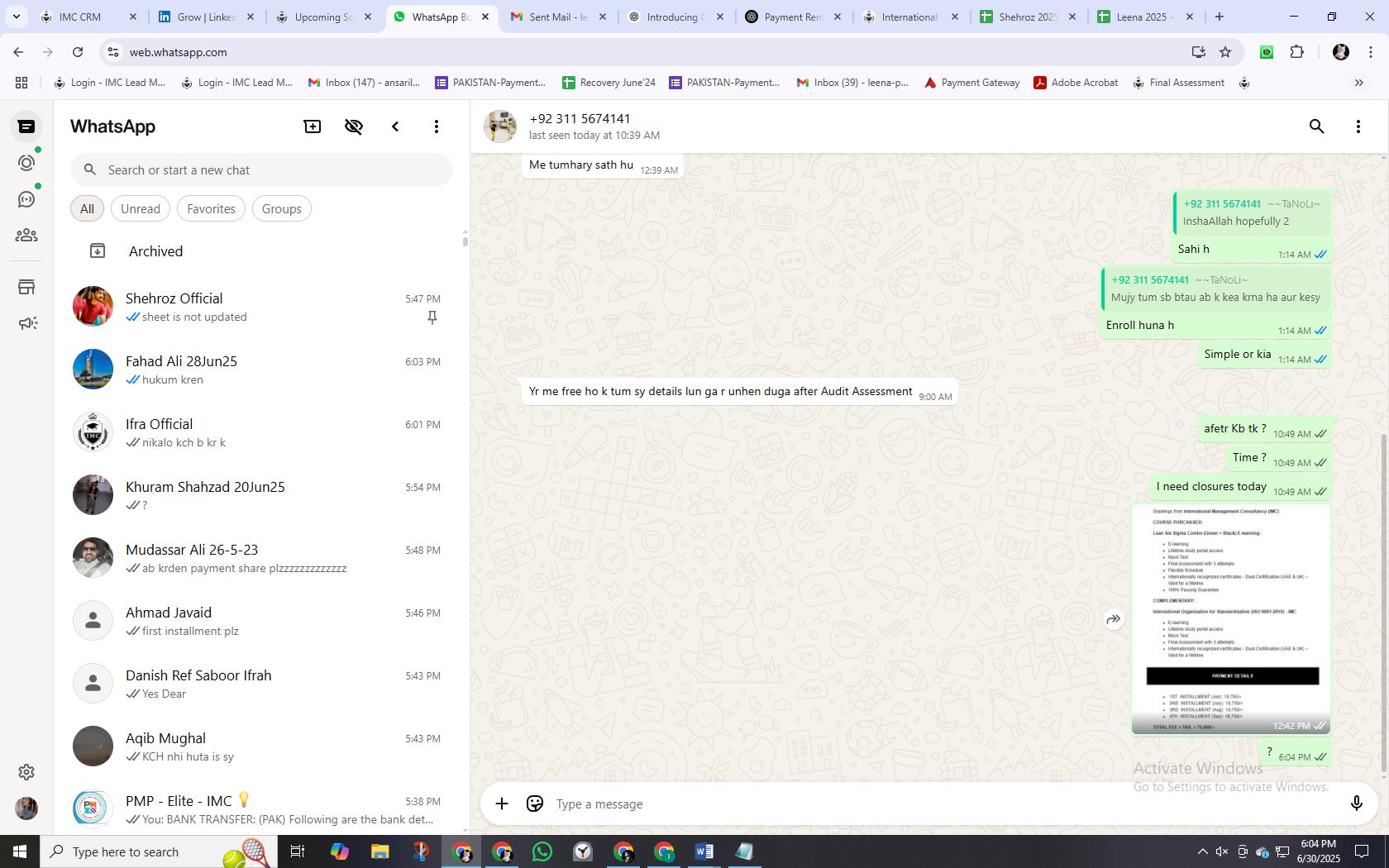Open Payment Gateway bookmark
The height and width of the screenshot is (868, 1389).
(971, 83)
